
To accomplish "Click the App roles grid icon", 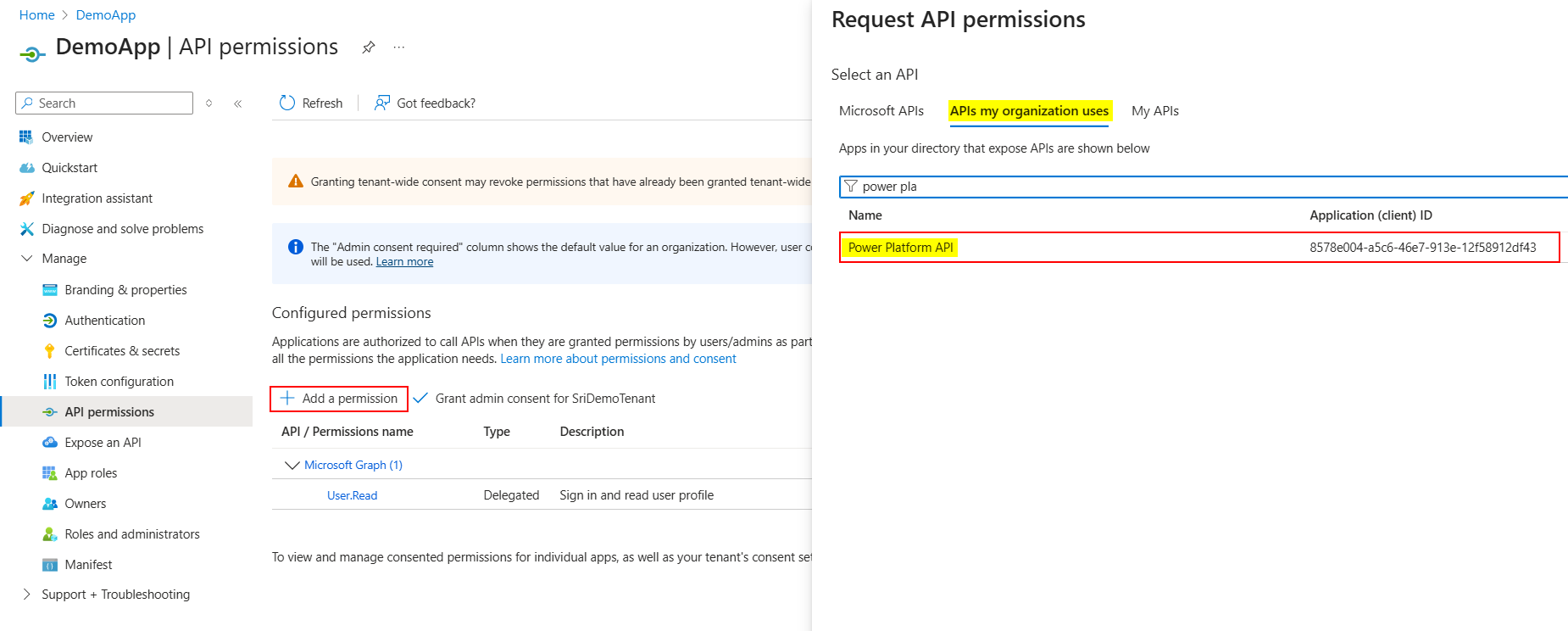I will click(x=50, y=473).
